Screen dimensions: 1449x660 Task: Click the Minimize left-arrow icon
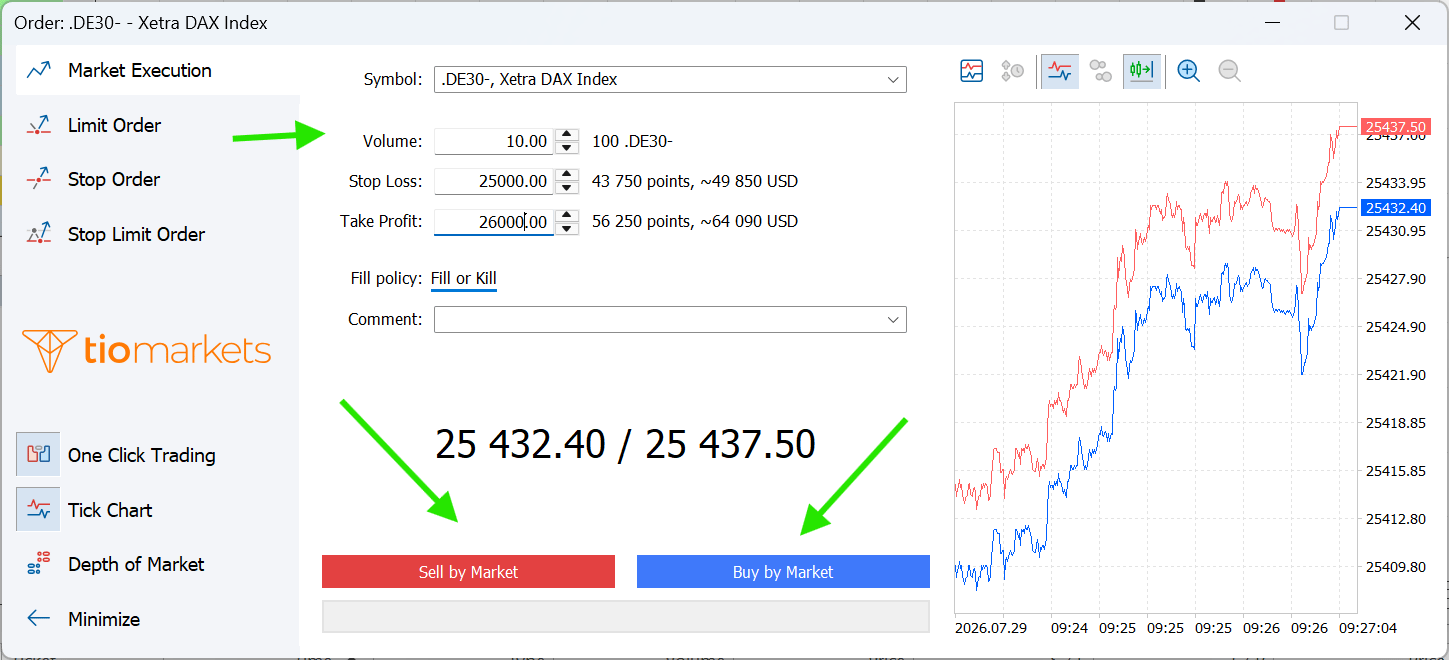pos(39,619)
